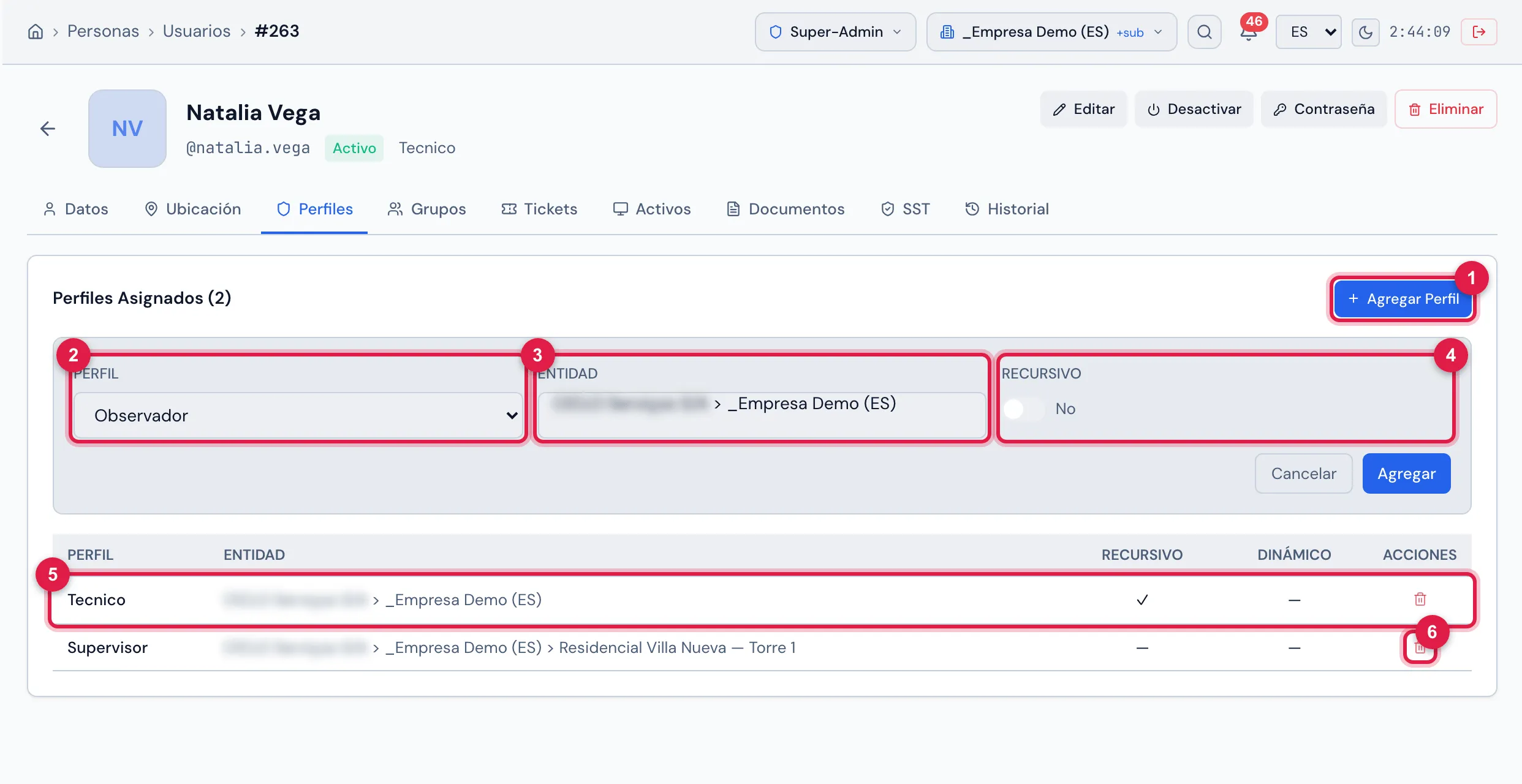
Task: Open the global search icon
Action: 1204,32
